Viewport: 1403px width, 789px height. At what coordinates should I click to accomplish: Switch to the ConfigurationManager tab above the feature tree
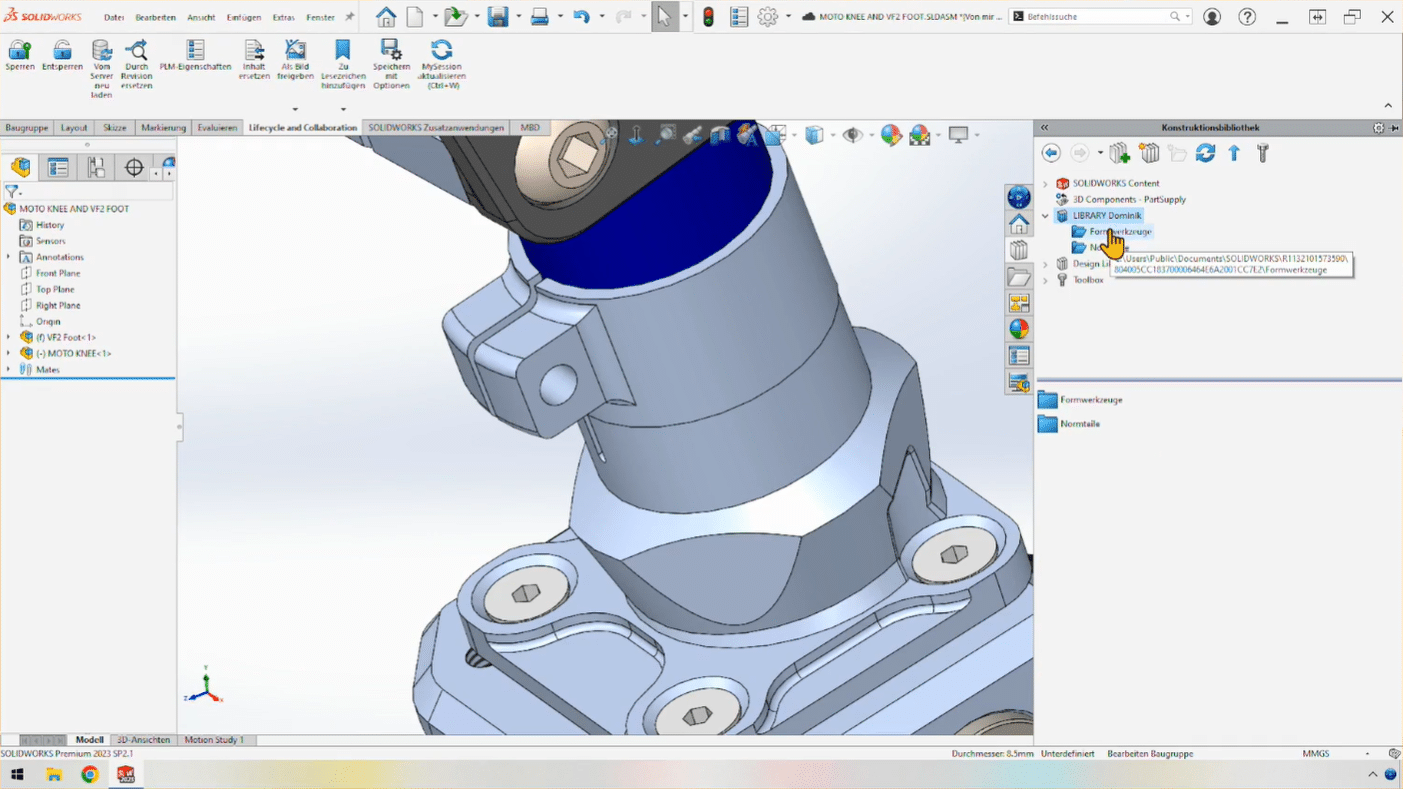[96, 167]
